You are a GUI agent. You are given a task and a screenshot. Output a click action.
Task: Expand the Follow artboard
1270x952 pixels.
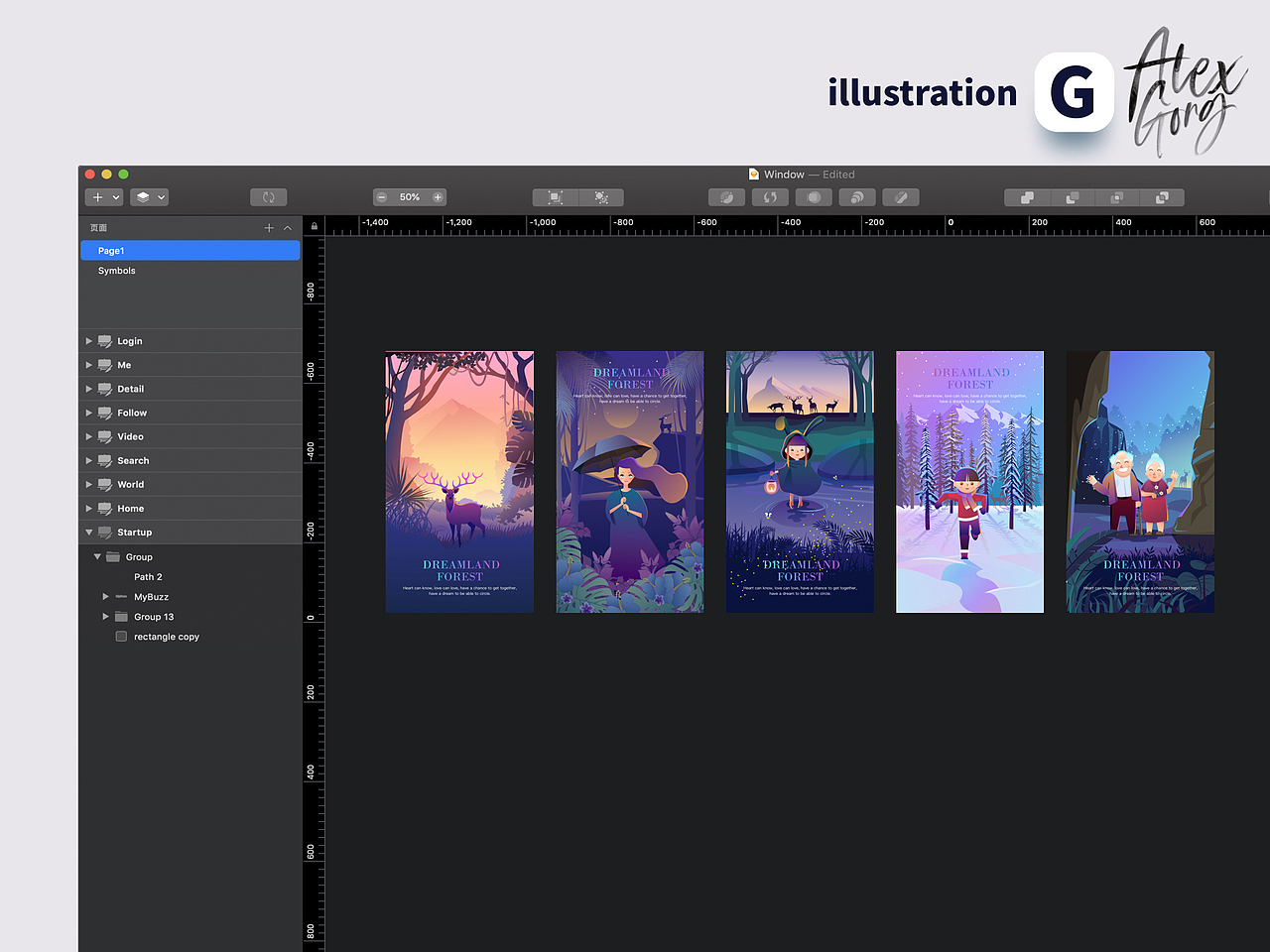point(88,413)
